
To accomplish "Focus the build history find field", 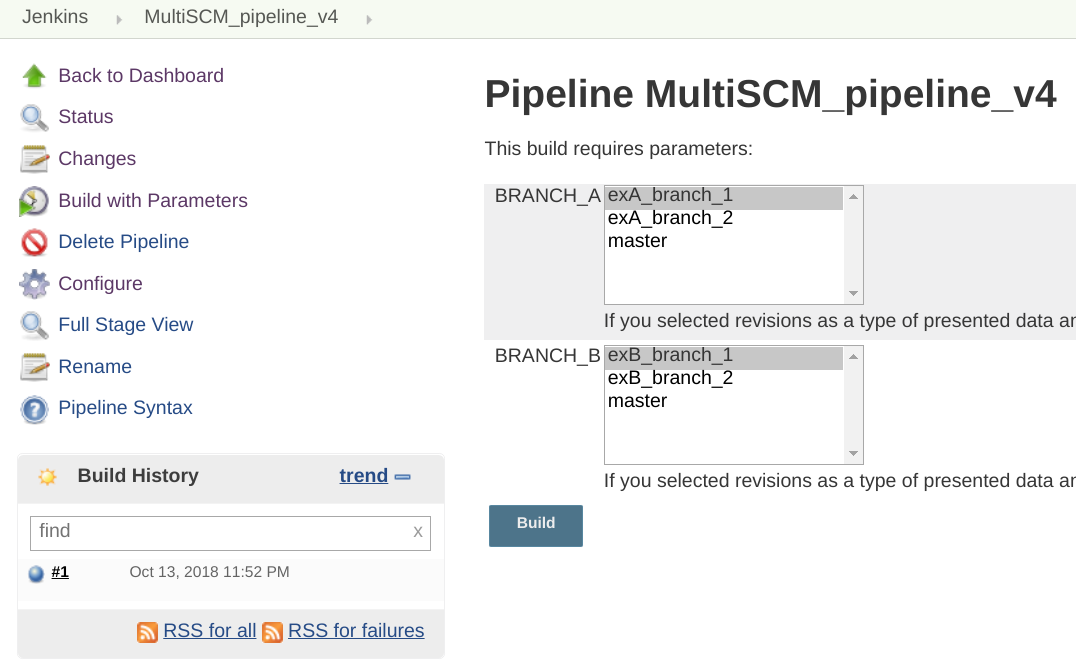I will [220, 532].
